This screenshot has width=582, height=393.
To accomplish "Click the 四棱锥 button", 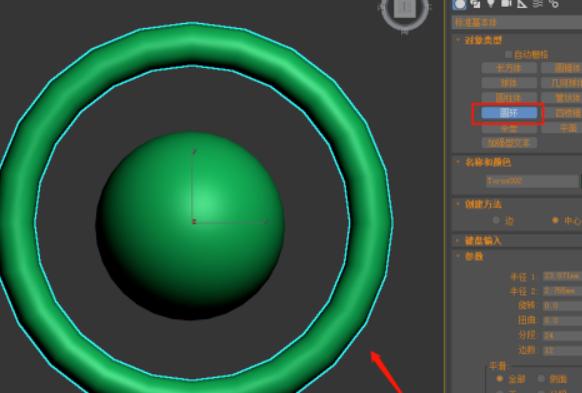I will click(x=561, y=113).
